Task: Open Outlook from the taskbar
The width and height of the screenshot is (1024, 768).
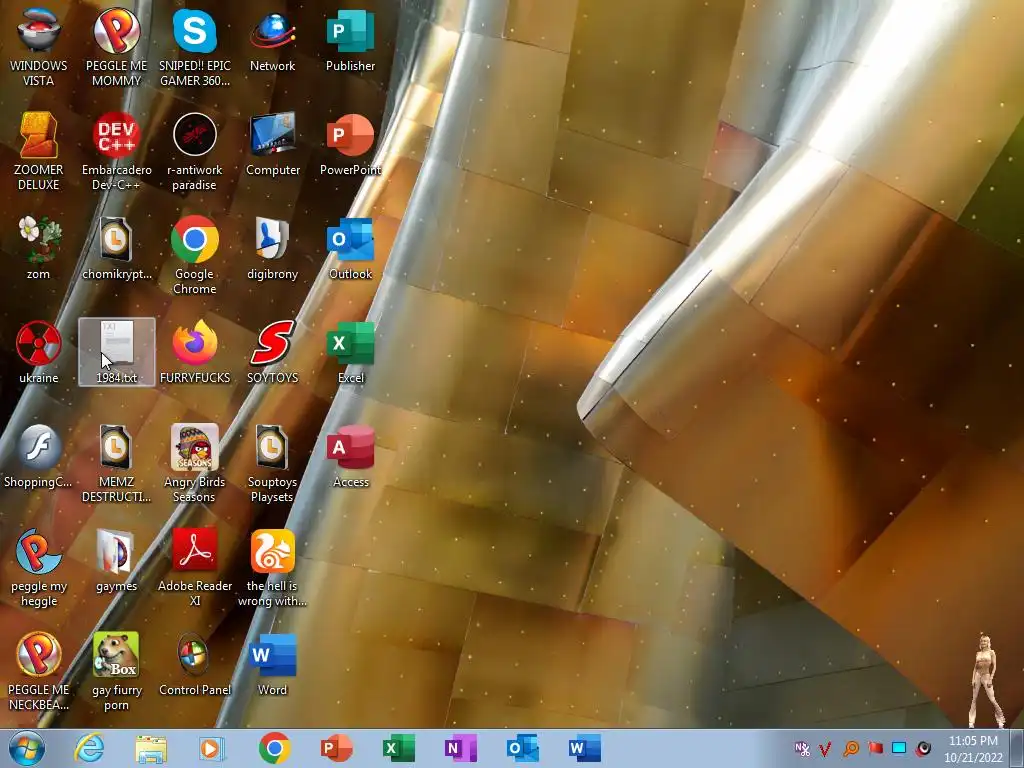Action: (522, 748)
